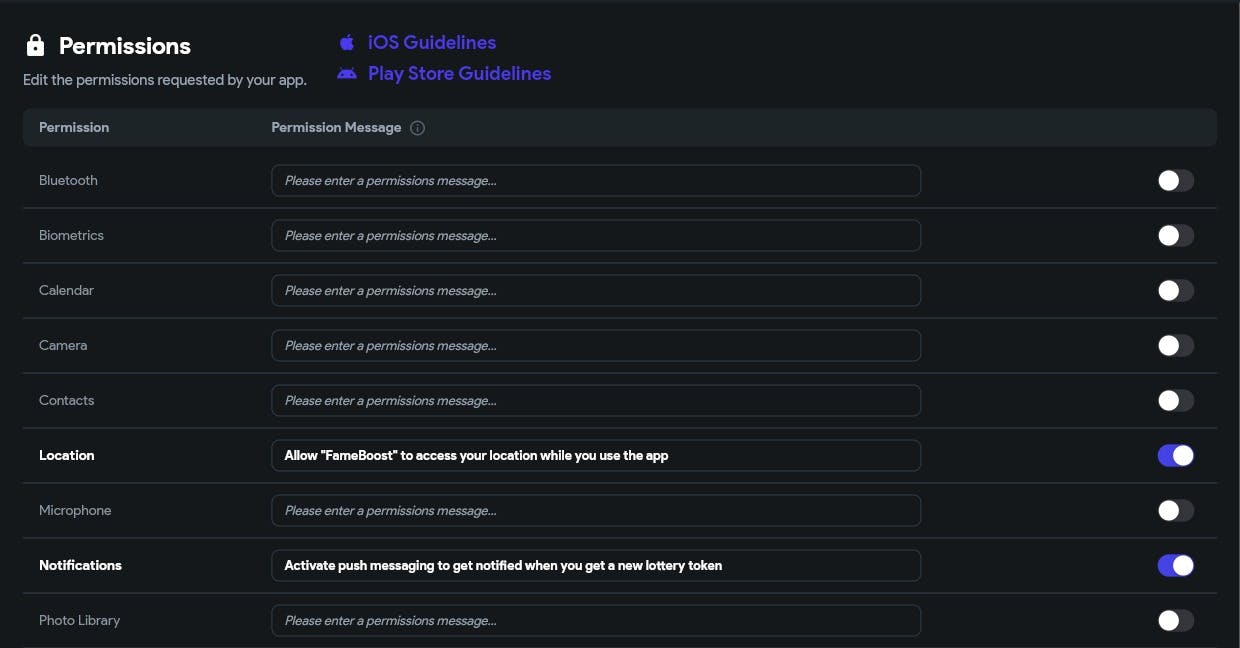Open the Play Store Guidelines link

pyautogui.click(x=459, y=73)
